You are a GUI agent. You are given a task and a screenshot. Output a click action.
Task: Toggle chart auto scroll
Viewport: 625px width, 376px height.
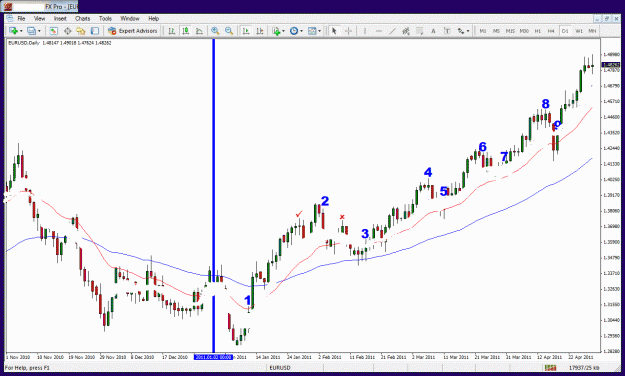coord(246,31)
